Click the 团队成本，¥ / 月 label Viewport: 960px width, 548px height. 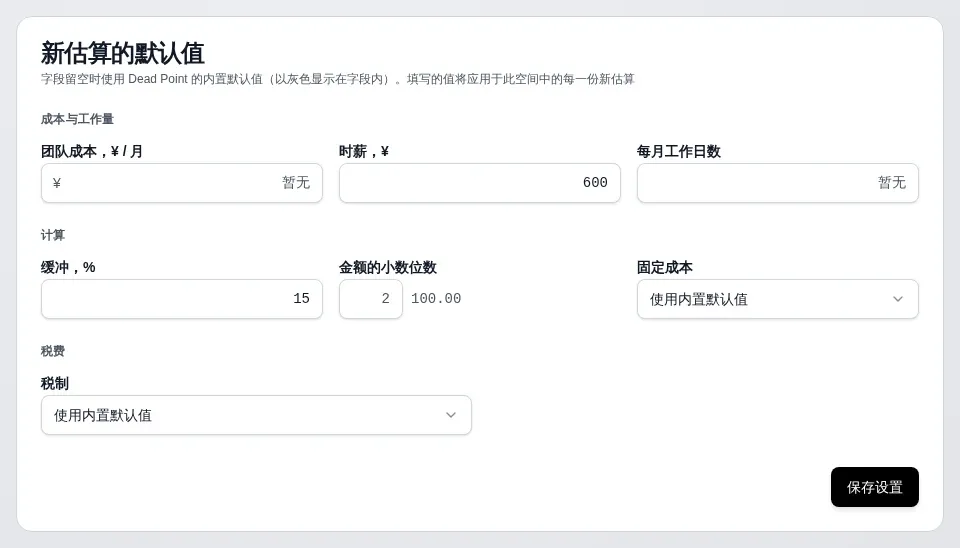[x=92, y=151]
